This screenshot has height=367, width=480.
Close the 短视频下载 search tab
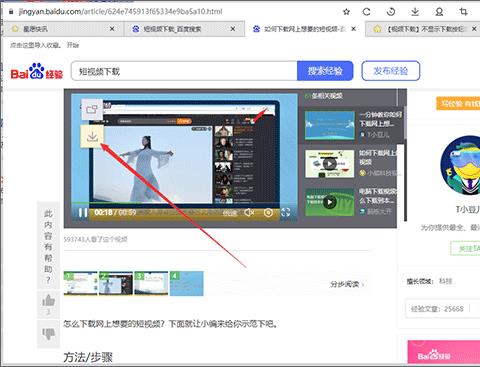tap(233, 29)
